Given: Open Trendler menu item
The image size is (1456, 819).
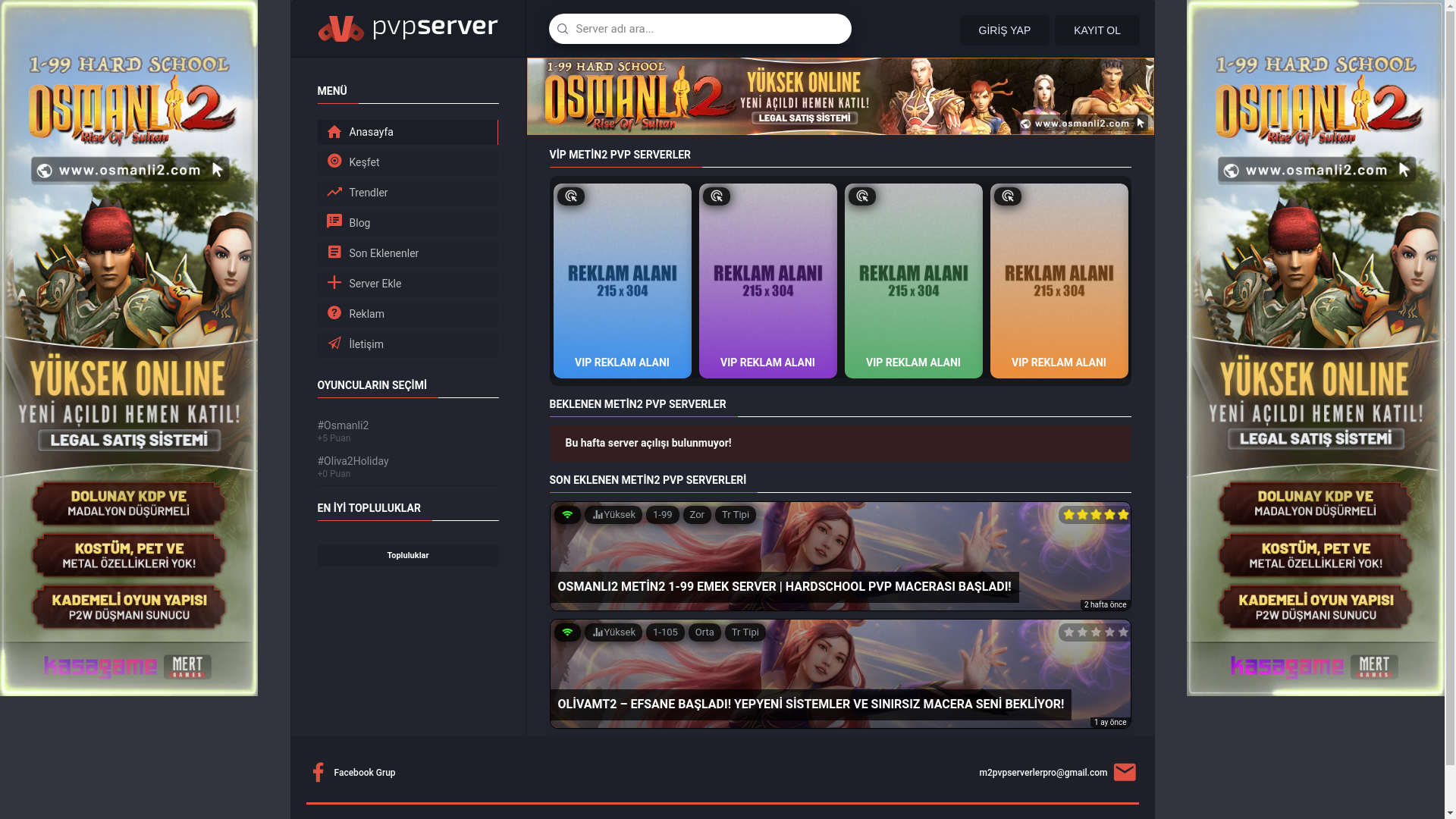Looking at the screenshot, I should tap(407, 193).
